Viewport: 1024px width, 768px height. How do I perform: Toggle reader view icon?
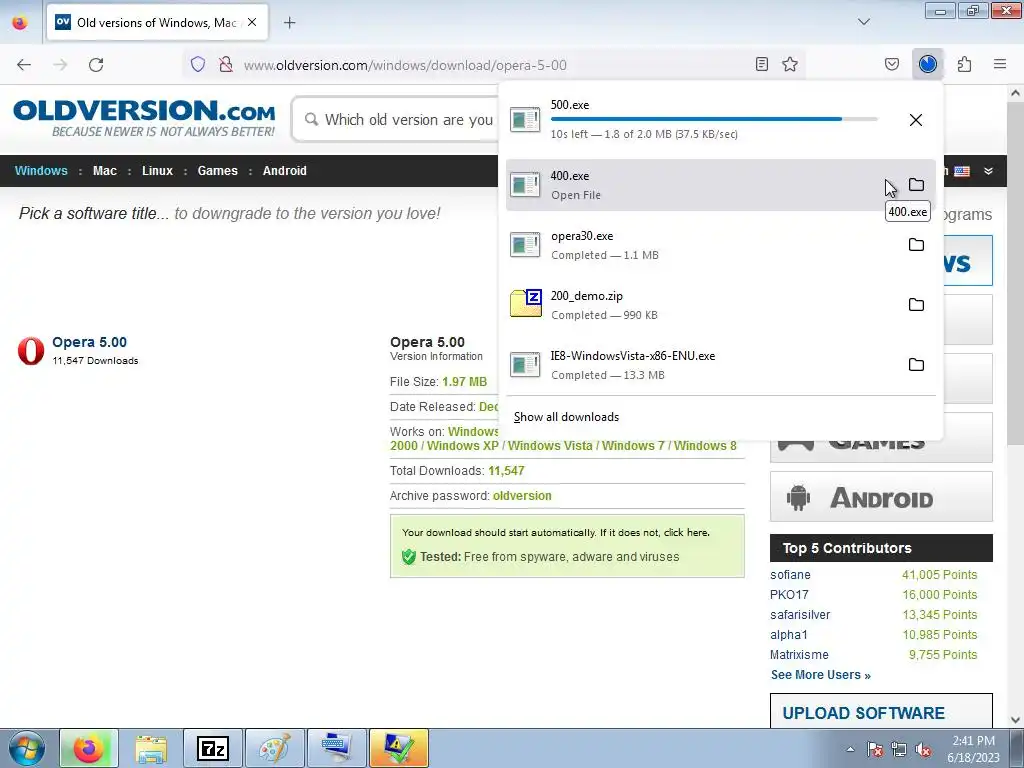pyautogui.click(x=761, y=64)
